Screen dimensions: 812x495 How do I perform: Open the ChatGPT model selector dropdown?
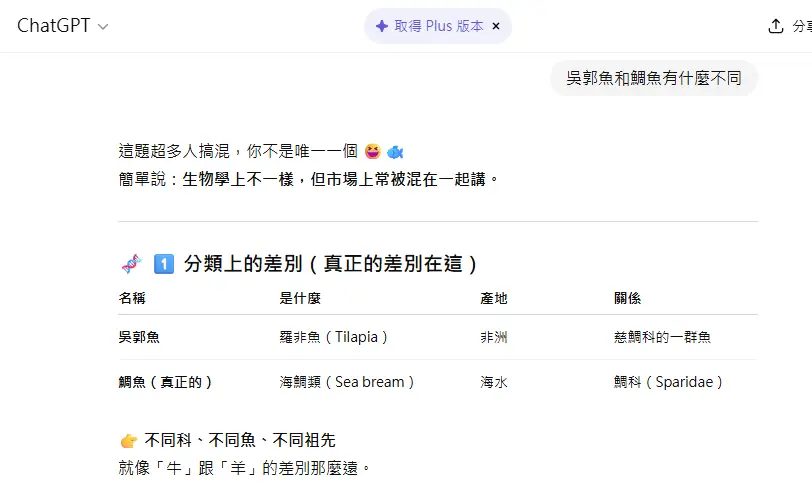[63, 26]
